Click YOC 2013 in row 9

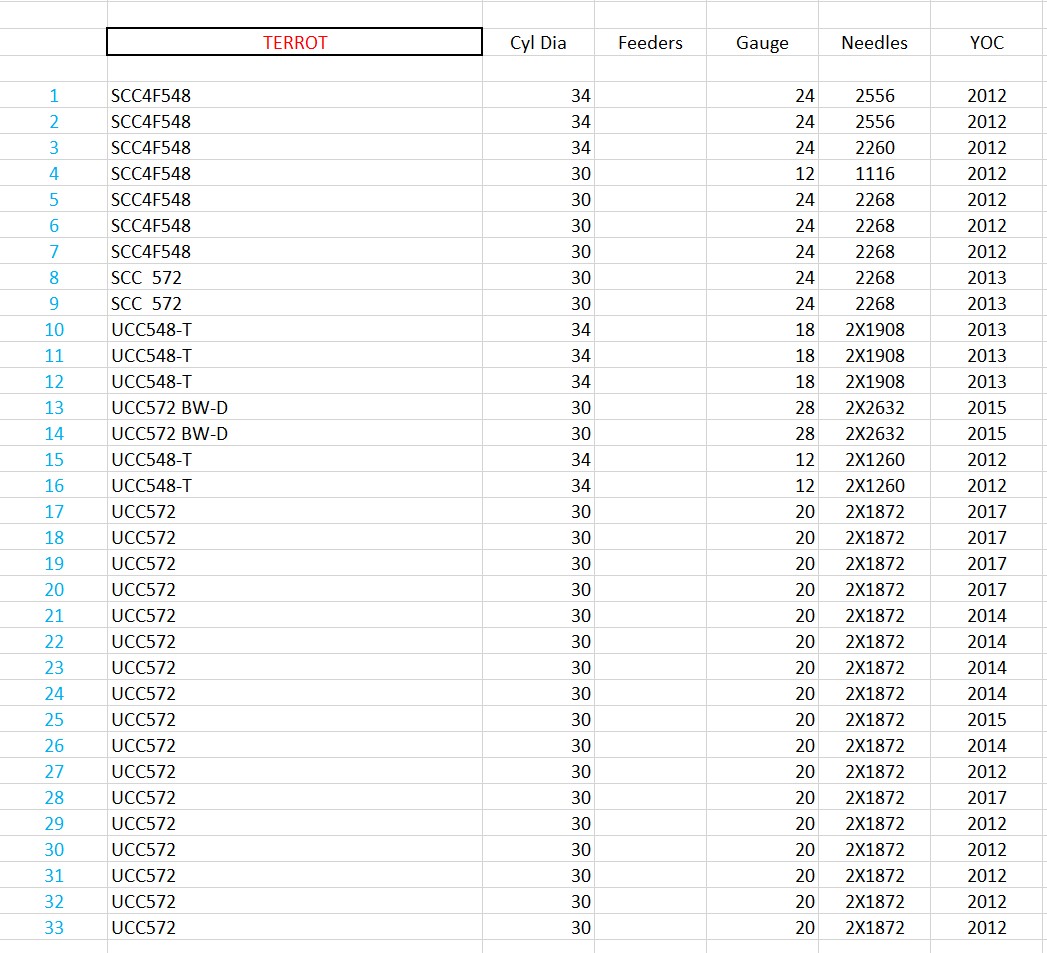[987, 304]
